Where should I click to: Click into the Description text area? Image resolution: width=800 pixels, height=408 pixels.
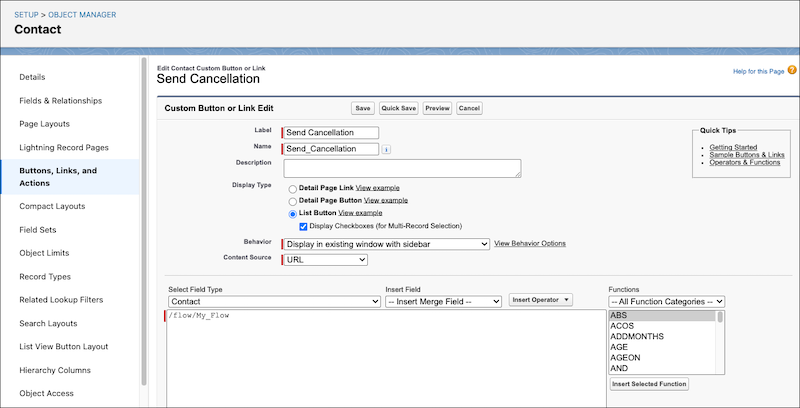[401, 168]
